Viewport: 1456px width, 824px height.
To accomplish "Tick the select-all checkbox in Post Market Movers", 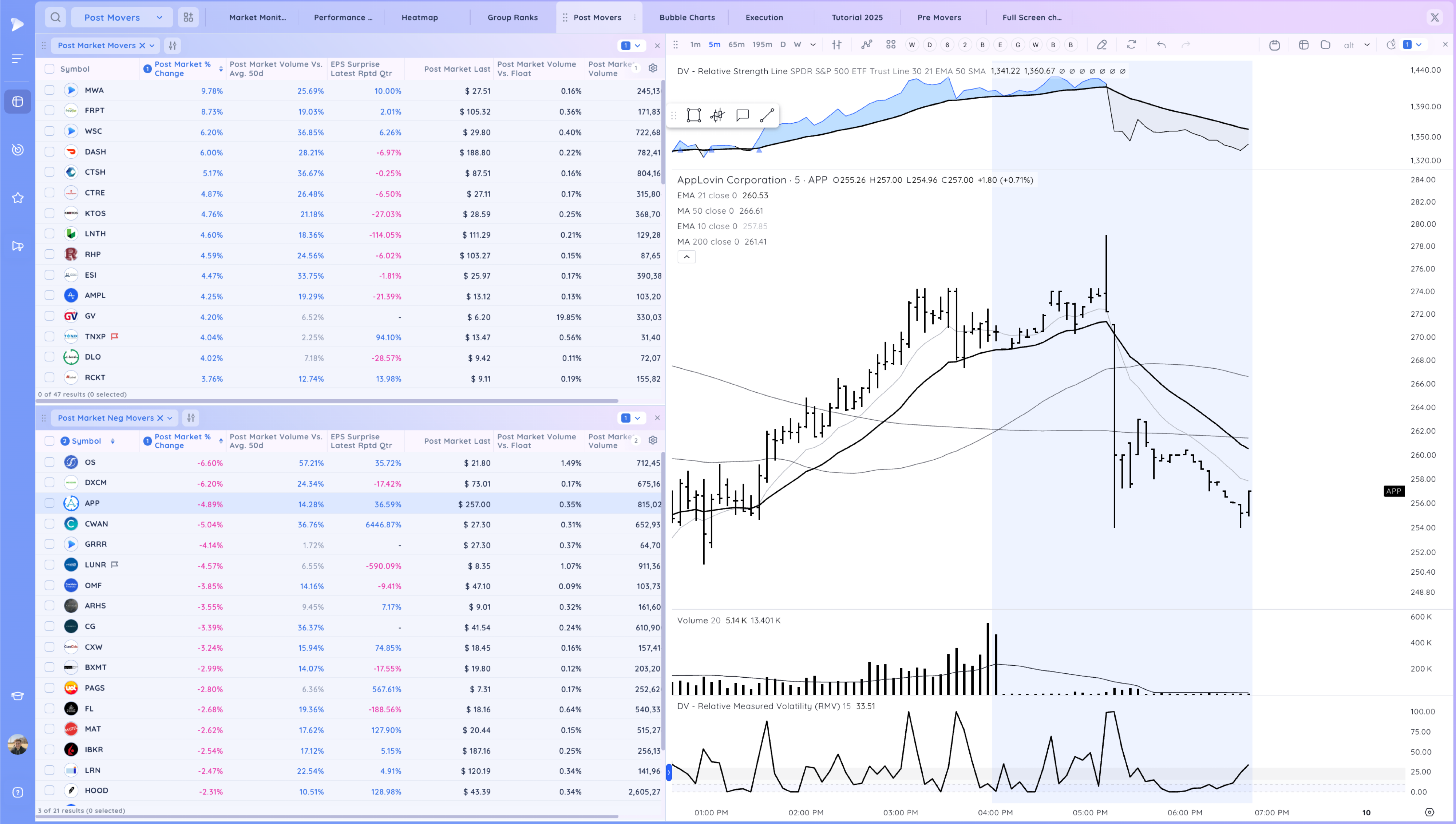I will pos(50,68).
